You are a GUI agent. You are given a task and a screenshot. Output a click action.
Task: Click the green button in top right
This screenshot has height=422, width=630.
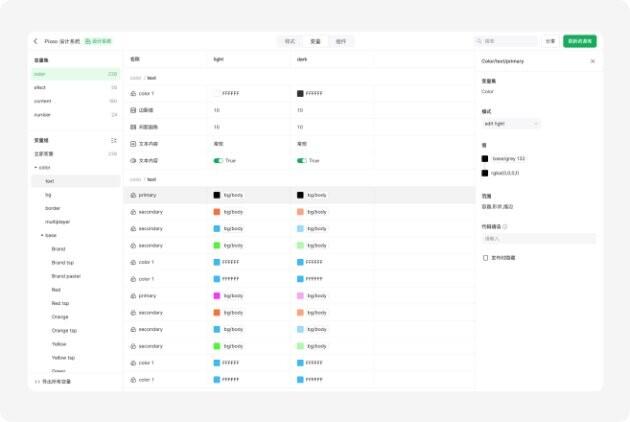579,41
